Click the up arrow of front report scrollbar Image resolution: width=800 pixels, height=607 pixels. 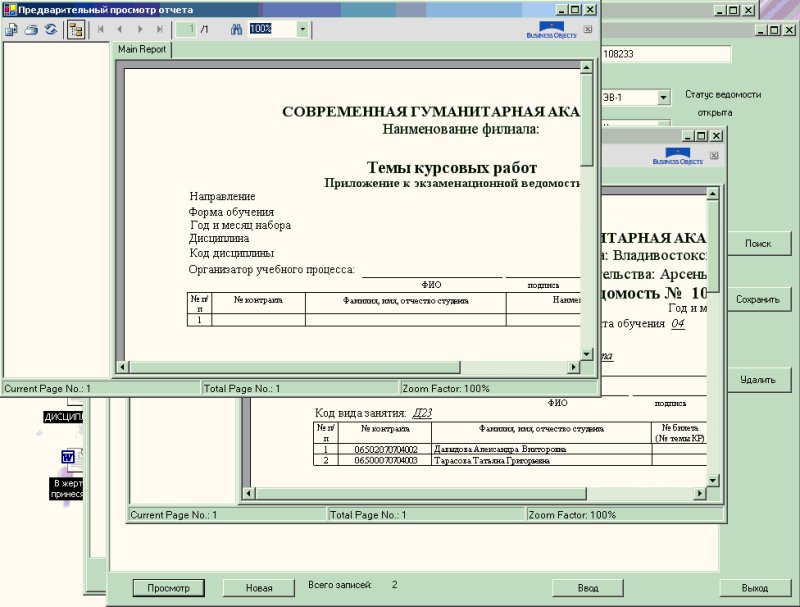[x=587, y=67]
